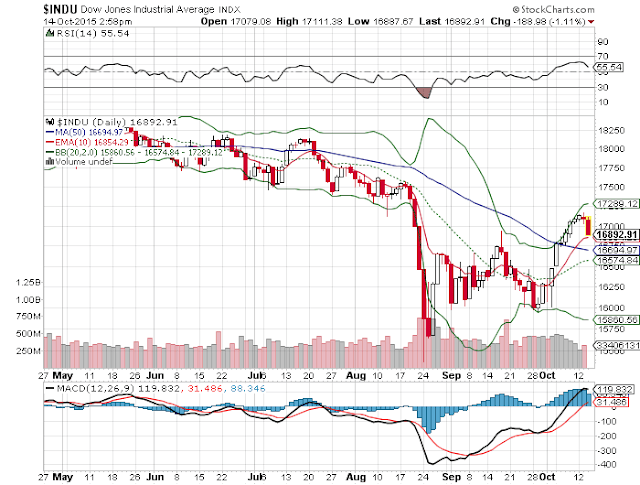
Task: Click the 16250 price axis label
Action: click(611, 287)
